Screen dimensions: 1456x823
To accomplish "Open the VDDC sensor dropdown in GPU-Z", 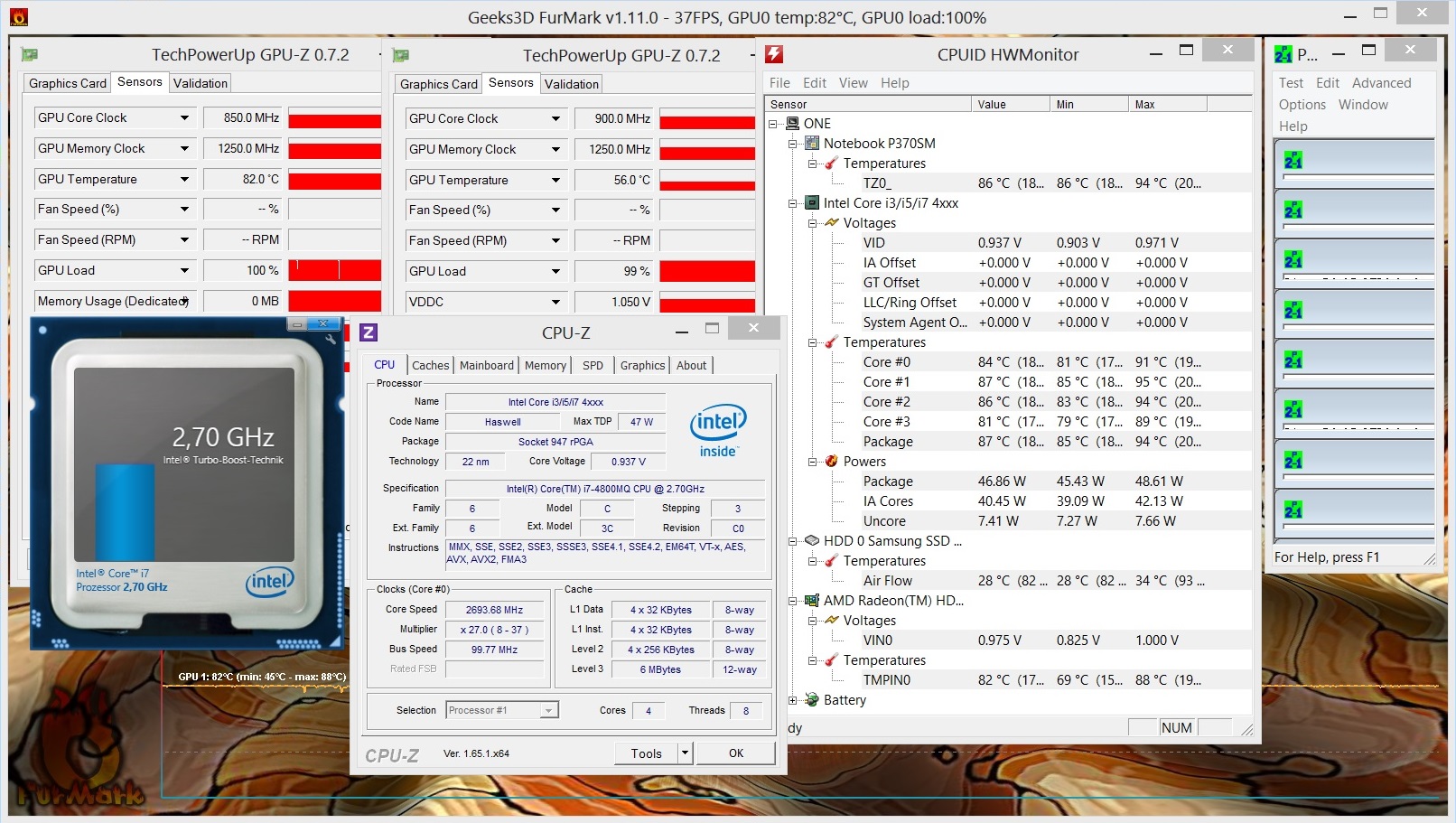I will [x=555, y=302].
